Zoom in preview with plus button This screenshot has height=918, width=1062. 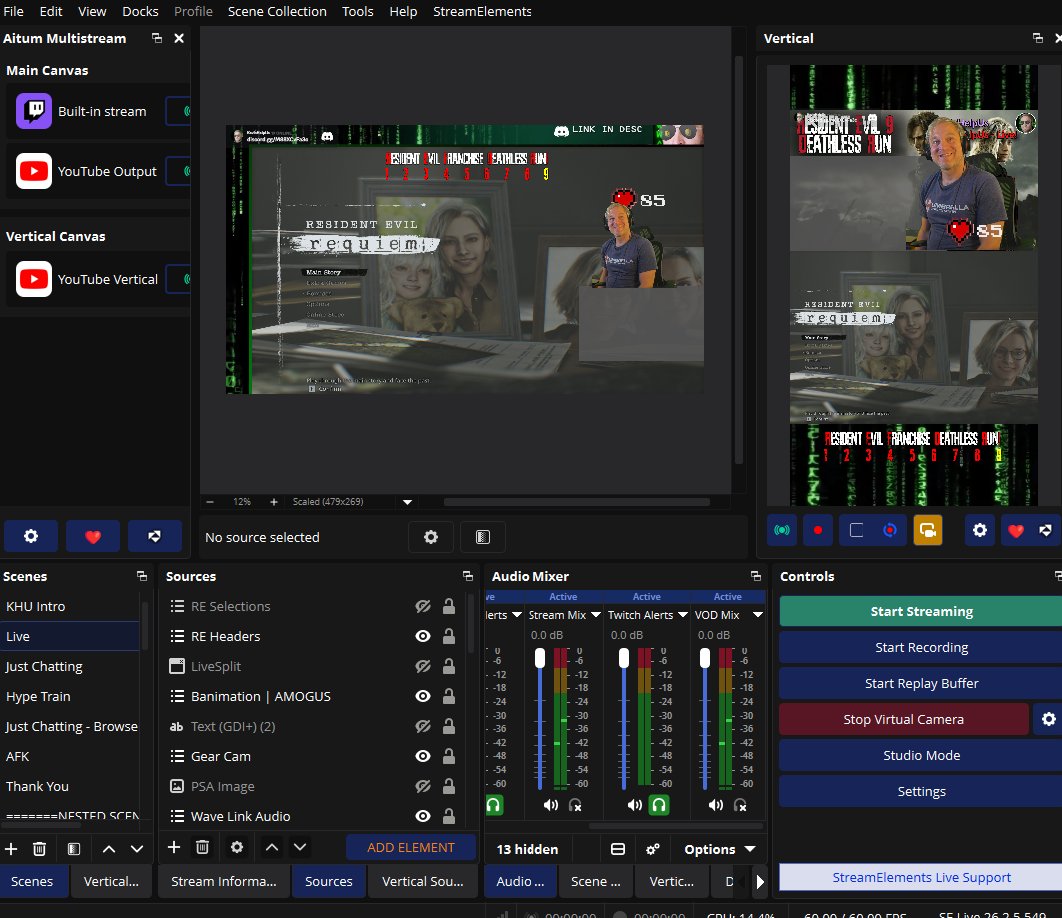(274, 502)
